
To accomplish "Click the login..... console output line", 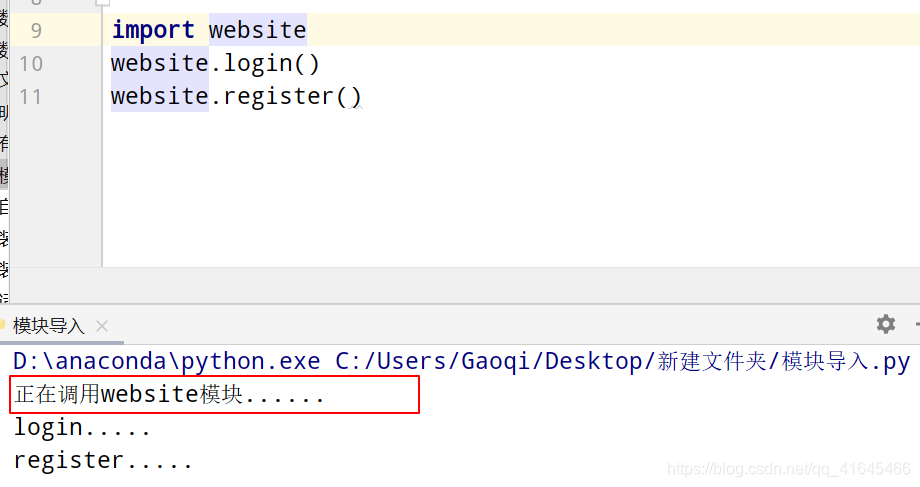I will (82, 428).
